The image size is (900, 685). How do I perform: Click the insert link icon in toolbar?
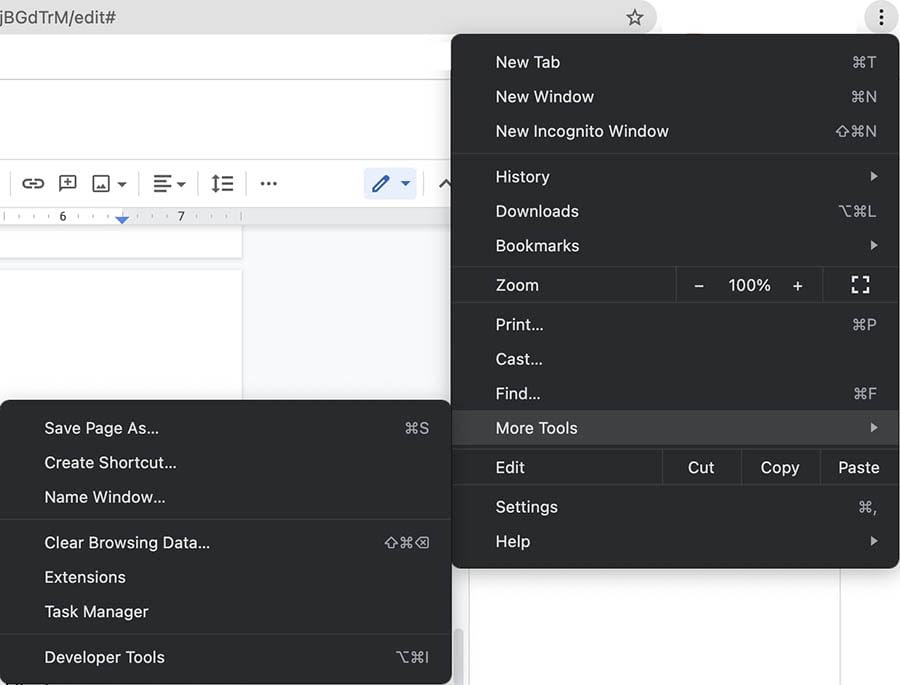click(33, 184)
